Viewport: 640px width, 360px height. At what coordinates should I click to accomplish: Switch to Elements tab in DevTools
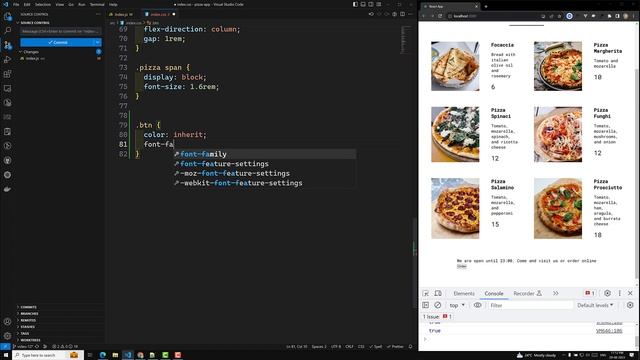(464, 293)
